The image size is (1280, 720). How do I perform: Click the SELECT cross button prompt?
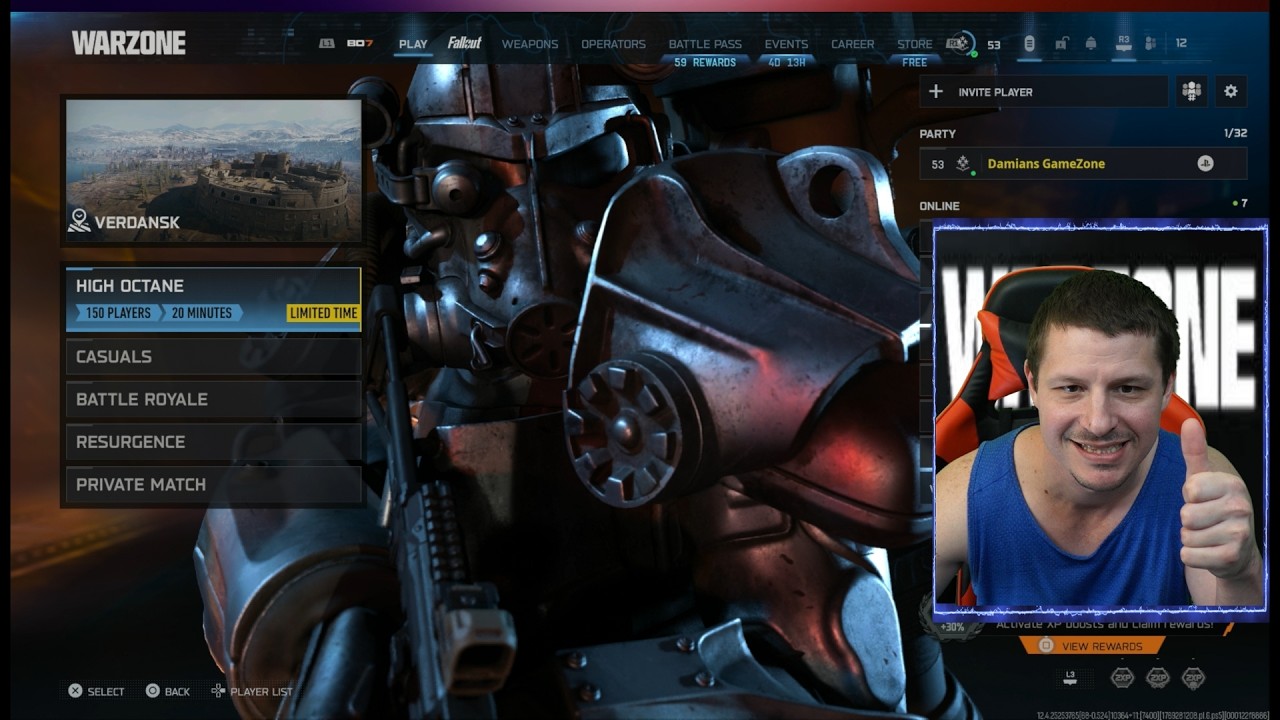[96, 691]
